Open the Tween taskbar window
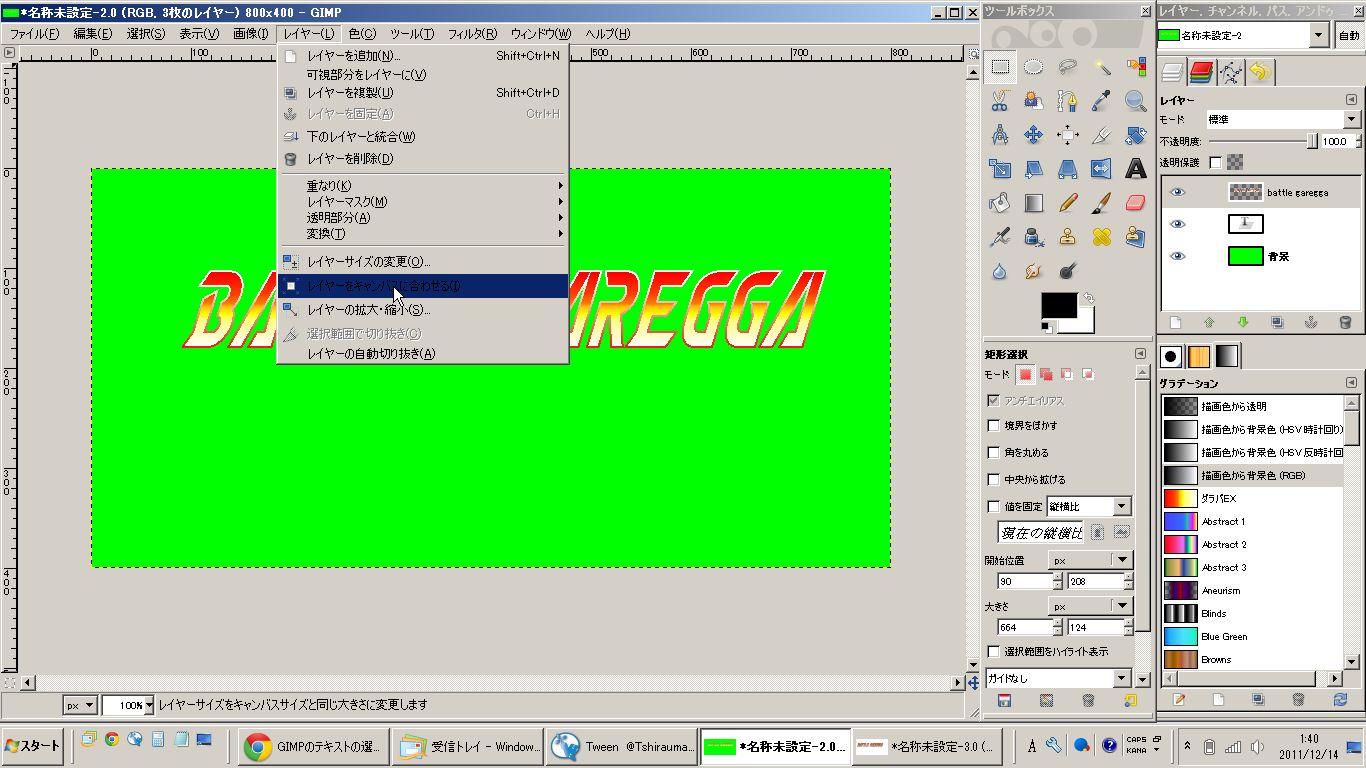Viewport: 1366px width, 768px height. [622, 746]
